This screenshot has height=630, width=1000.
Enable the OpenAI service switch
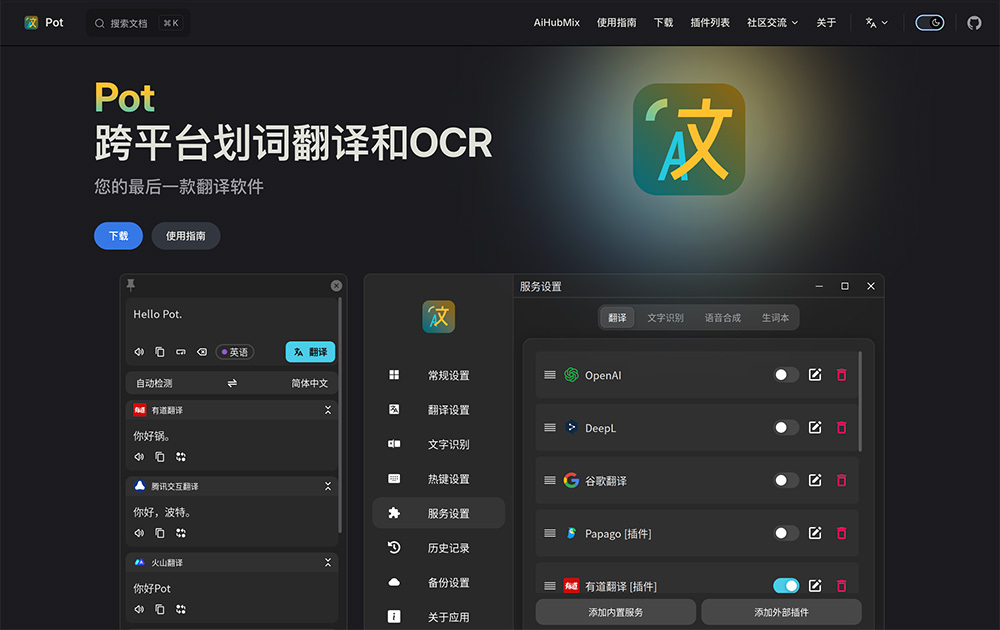tap(786, 375)
